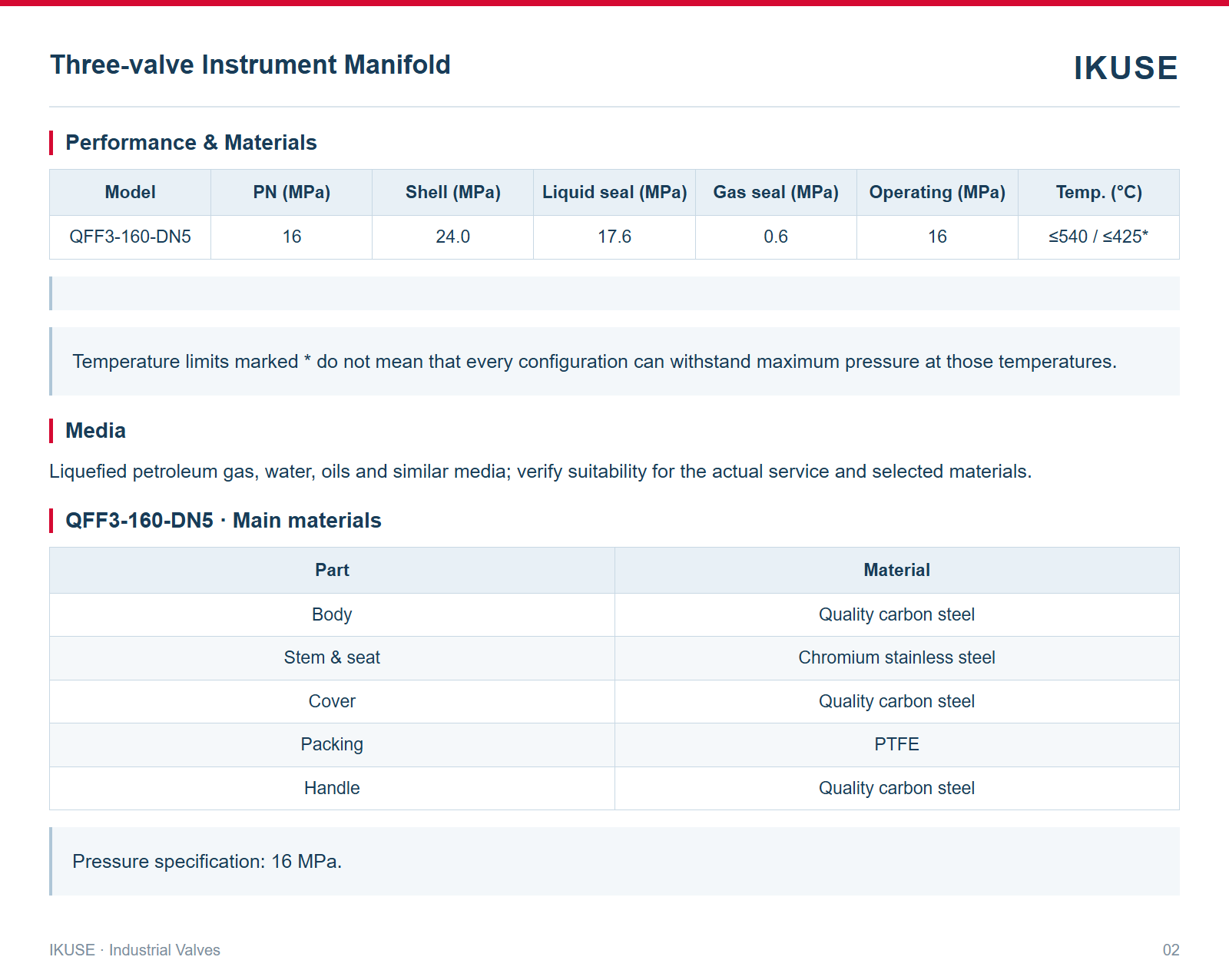Click the 'Gas seal (MPa)' column header
1229x980 pixels.
tap(776, 192)
